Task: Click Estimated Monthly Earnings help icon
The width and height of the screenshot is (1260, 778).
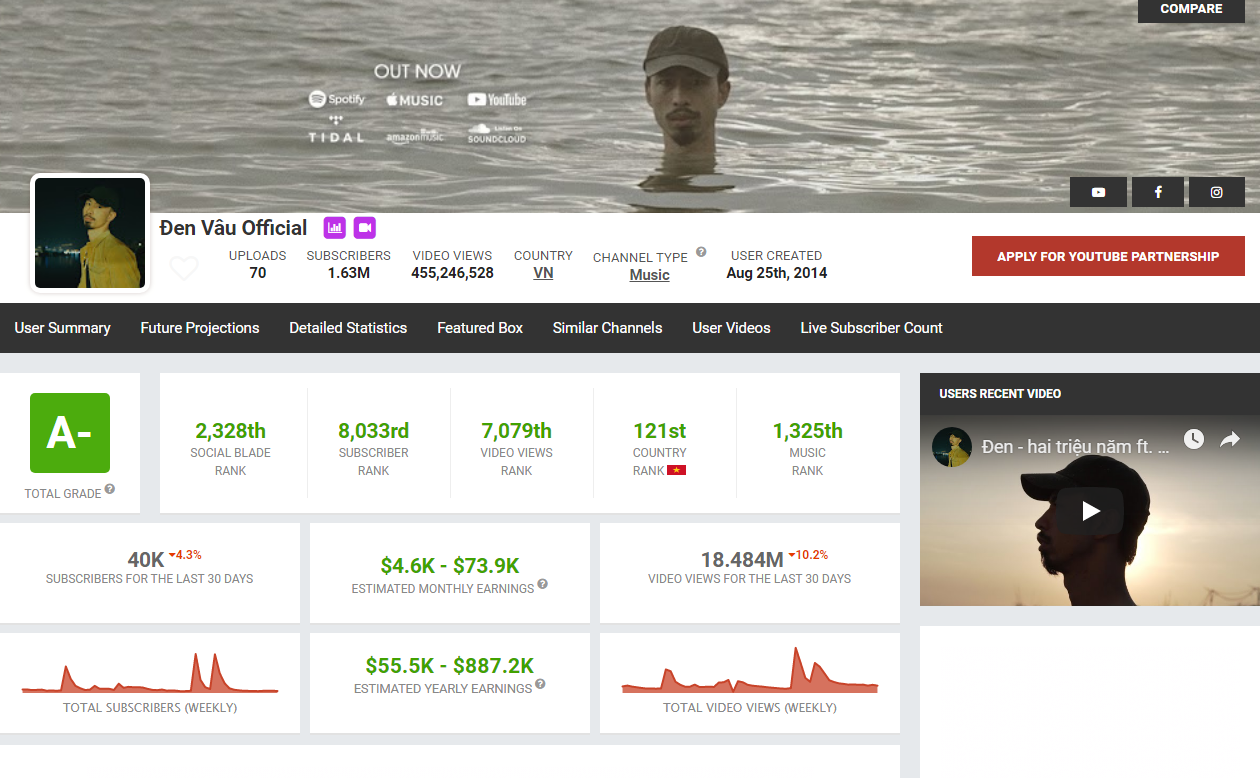Action: click(543, 584)
